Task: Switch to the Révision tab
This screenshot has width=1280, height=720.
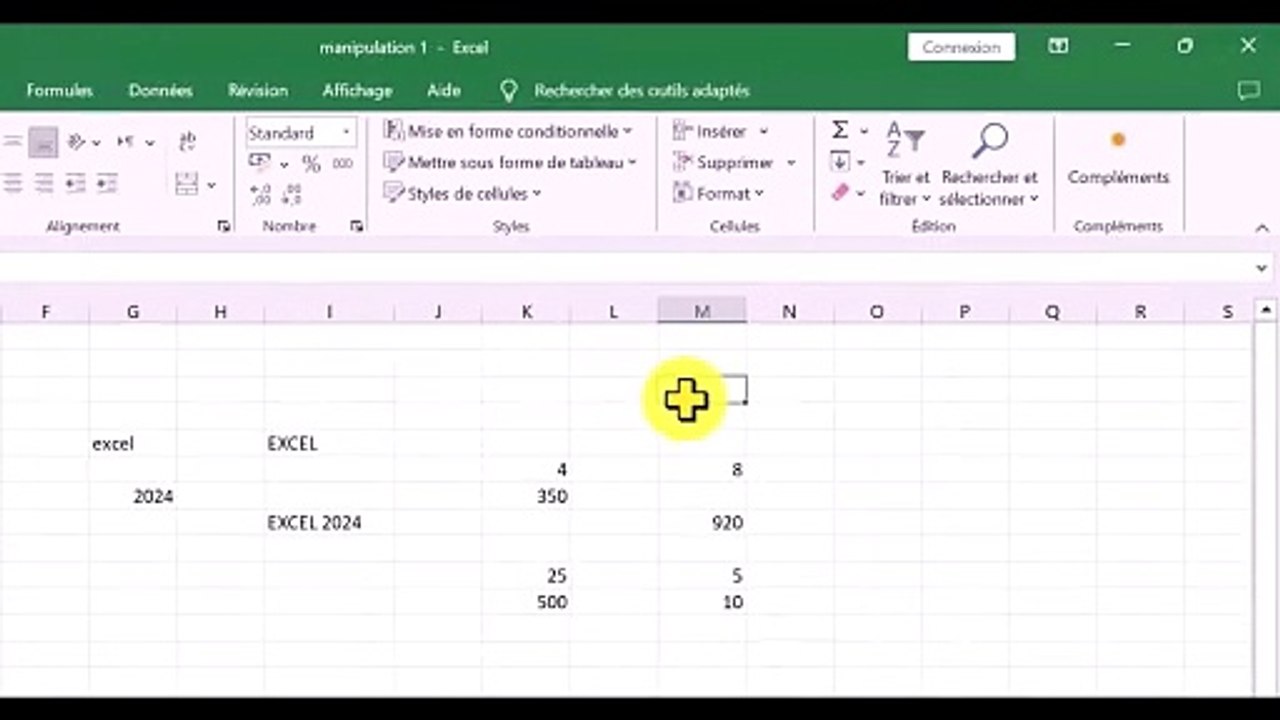Action: point(258,90)
